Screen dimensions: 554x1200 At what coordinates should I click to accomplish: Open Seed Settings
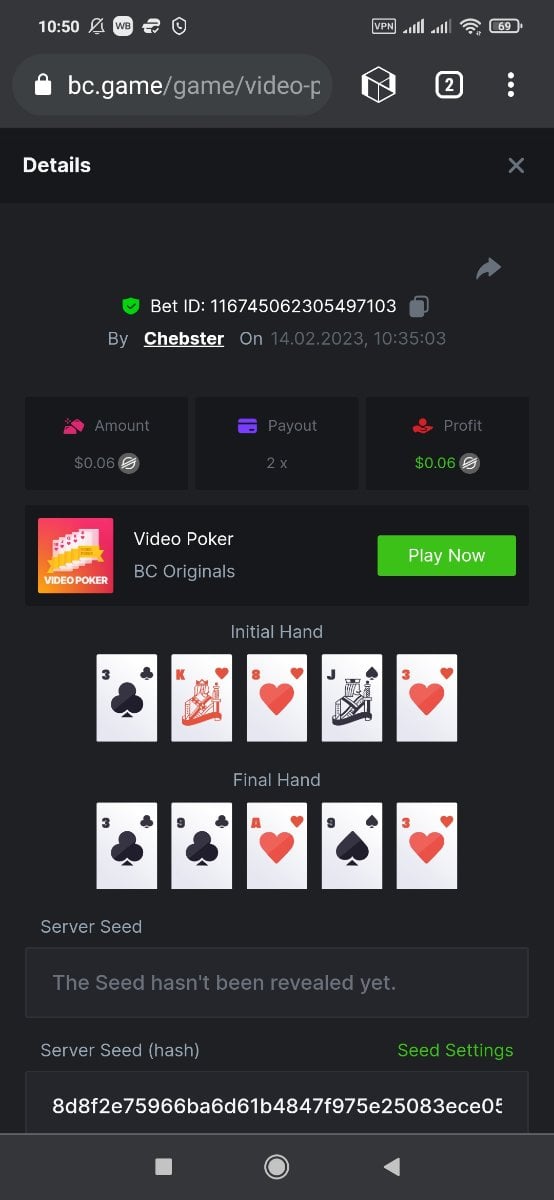coord(455,1050)
